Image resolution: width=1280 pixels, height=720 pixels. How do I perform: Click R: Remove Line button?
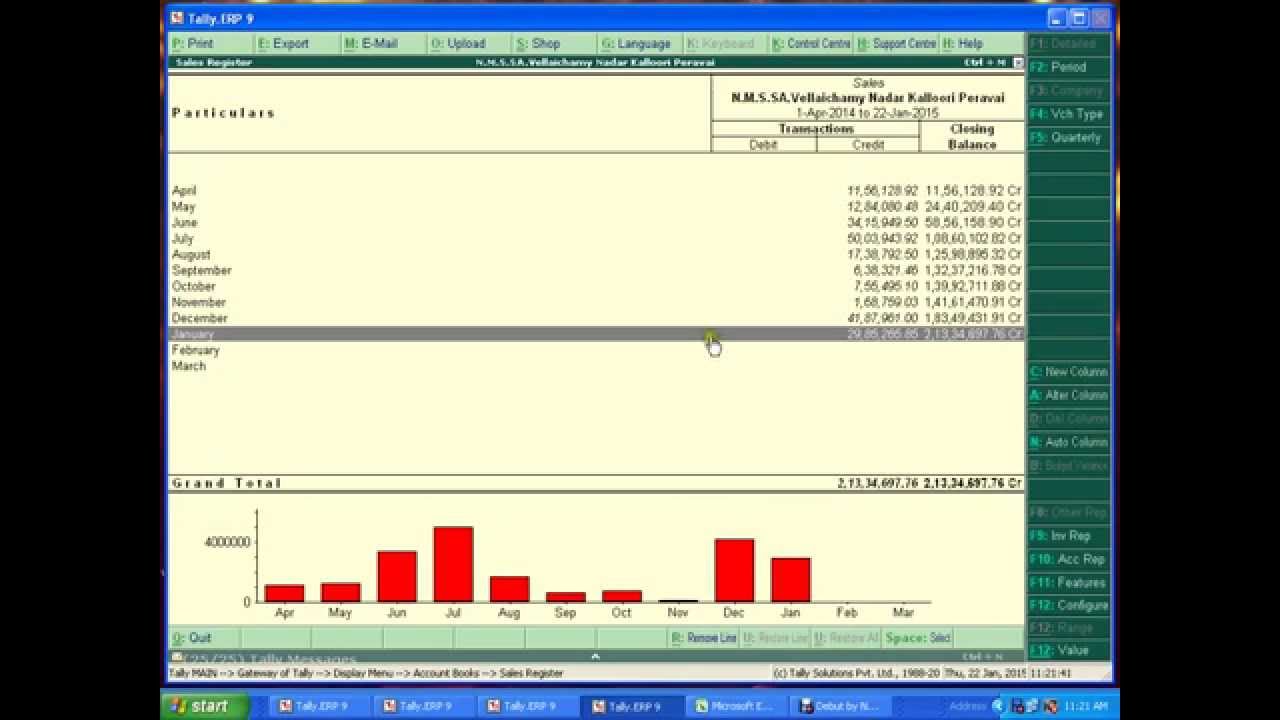pos(704,638)
